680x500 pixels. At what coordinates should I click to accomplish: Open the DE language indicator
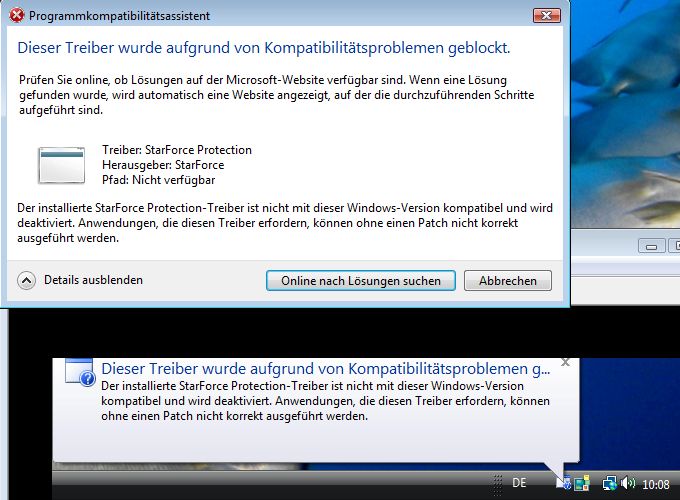pos(519,483)
